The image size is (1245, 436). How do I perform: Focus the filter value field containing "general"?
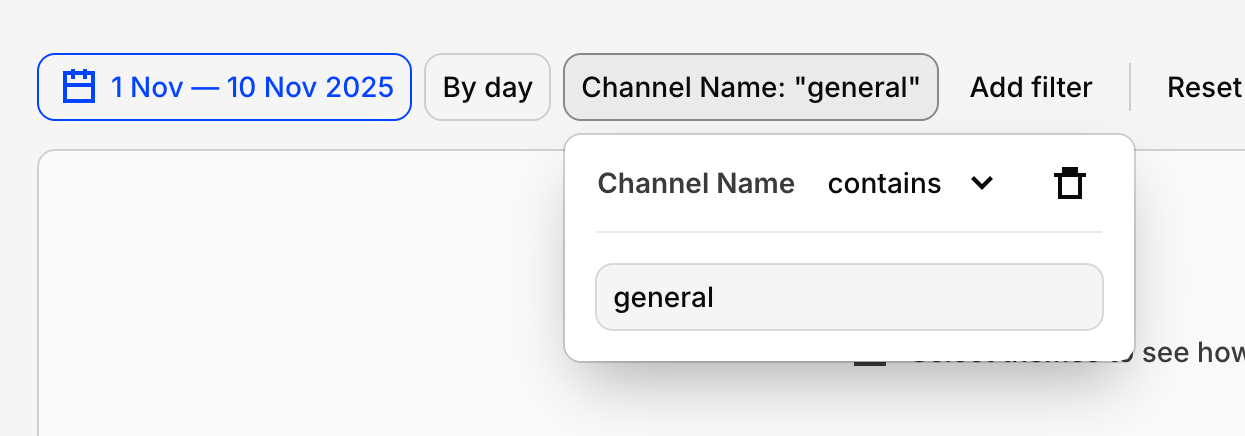(849, 297)
